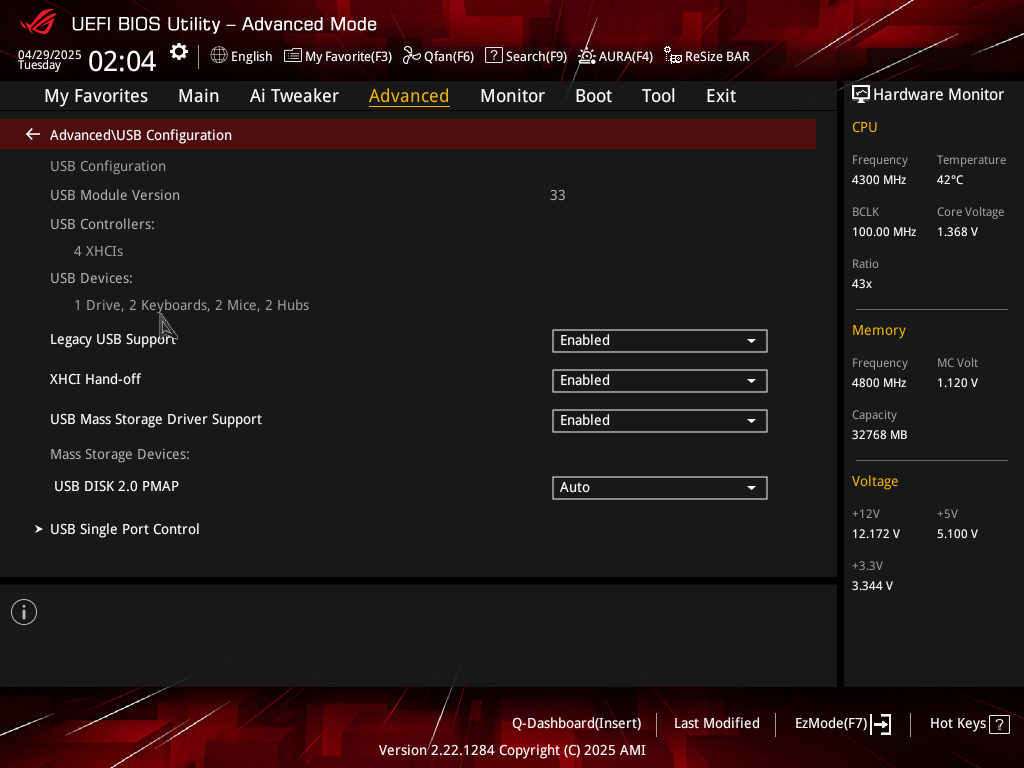
Task: Click the BCLK 100.00 MHz value
Action: click(884, 232)
